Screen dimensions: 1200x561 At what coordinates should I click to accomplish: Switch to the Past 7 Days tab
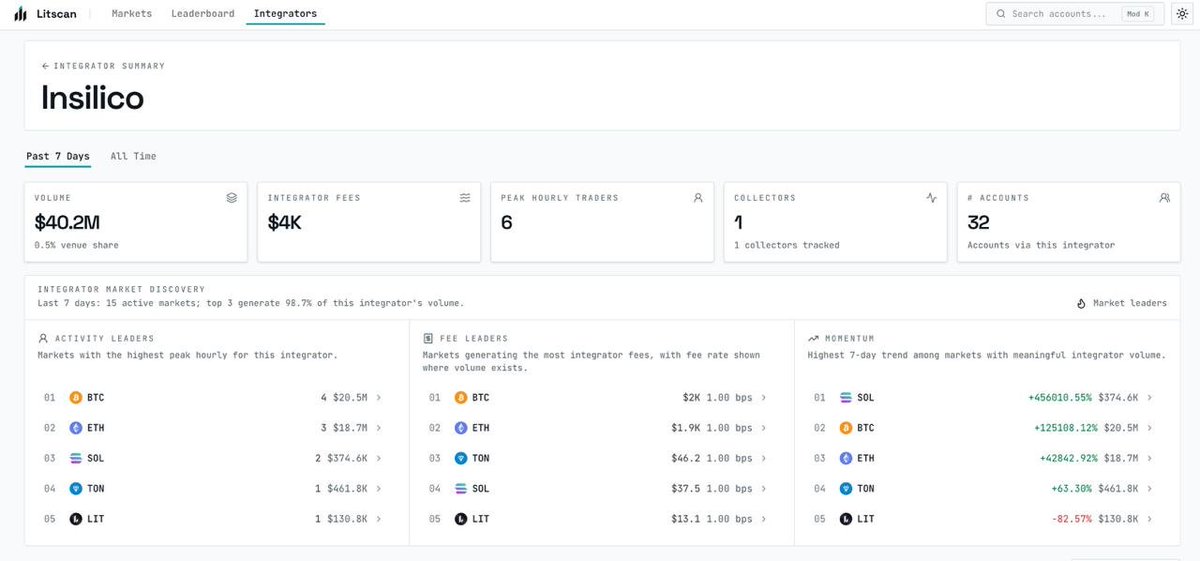click(58, 156)
